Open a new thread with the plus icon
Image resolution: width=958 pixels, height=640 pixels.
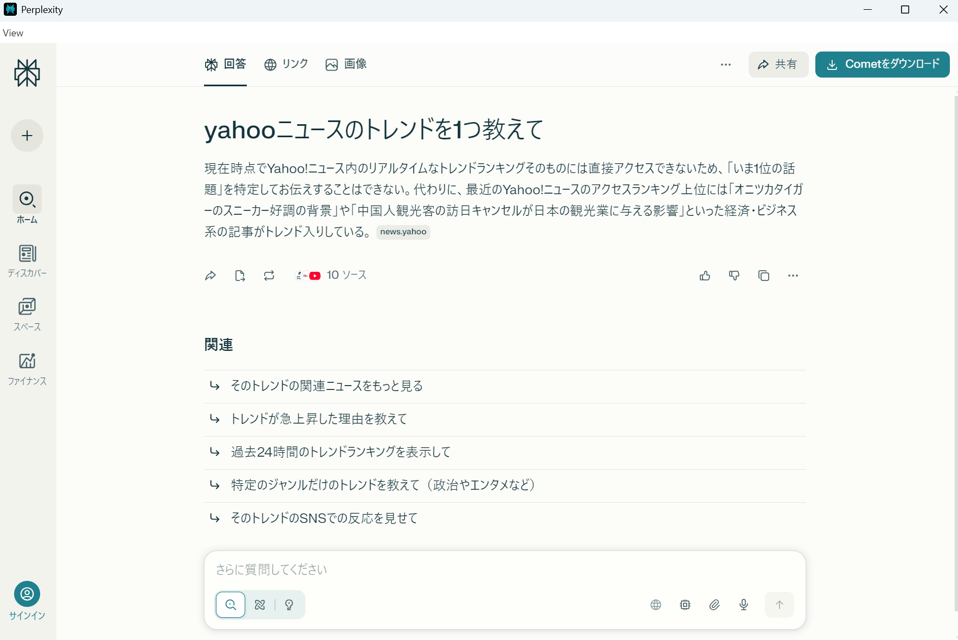tap(26, 135)
